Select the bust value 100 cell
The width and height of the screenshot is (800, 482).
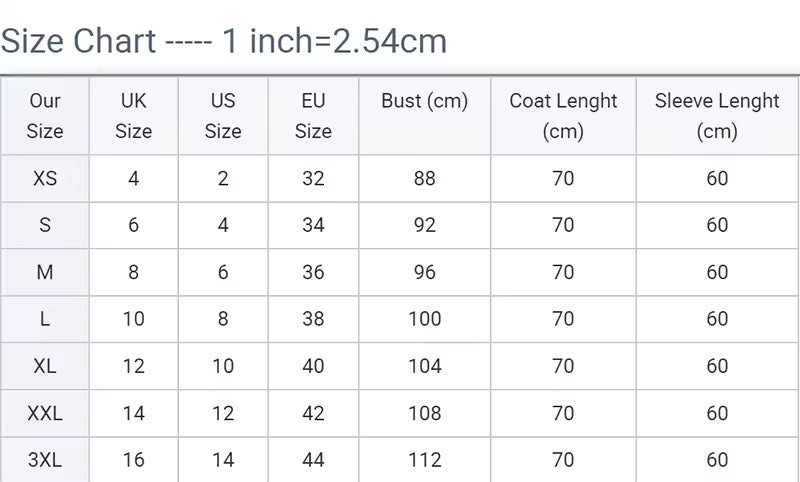point(424,319)
